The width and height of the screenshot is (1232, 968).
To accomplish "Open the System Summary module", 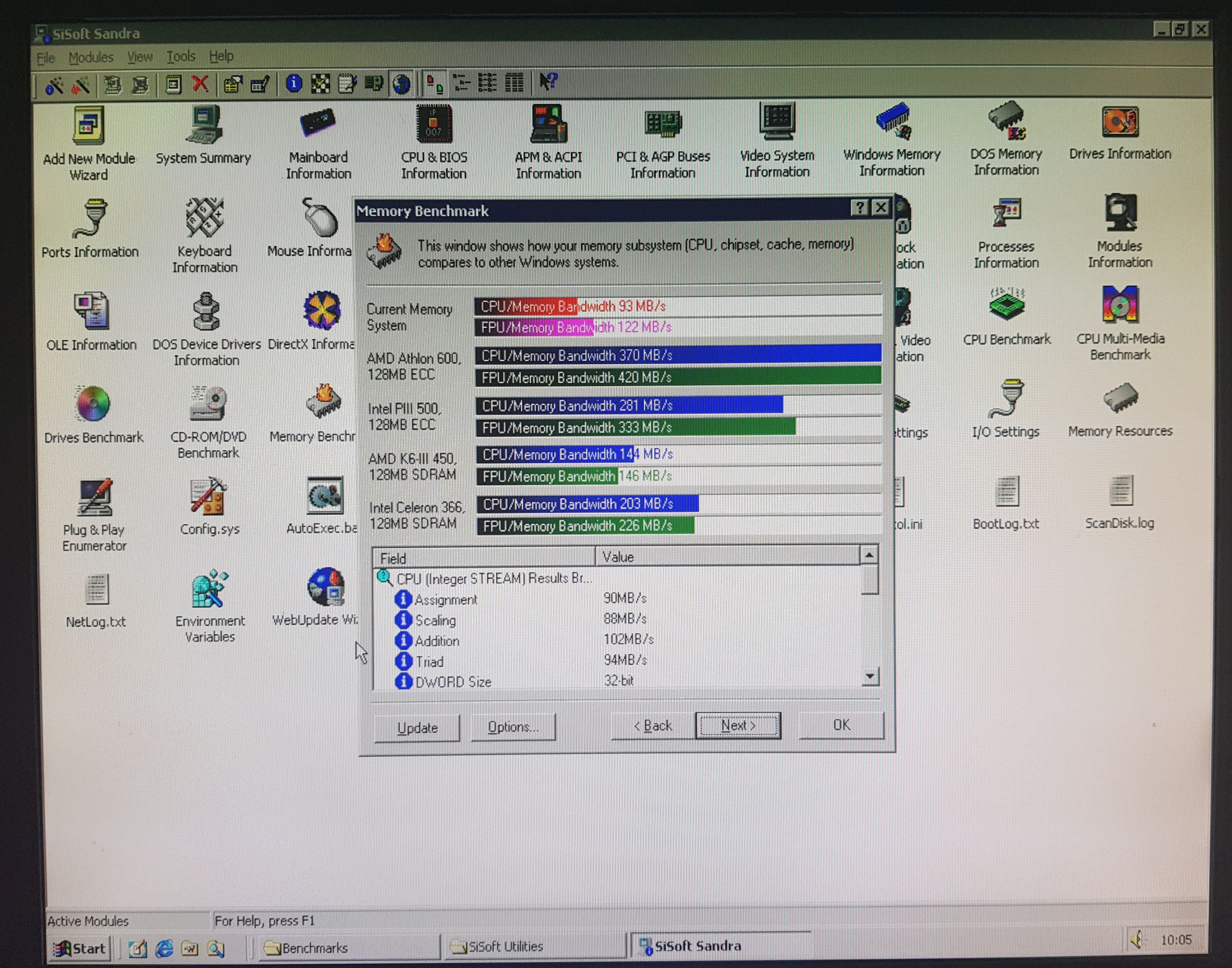I will pyautogui.click(x=203, y=135).
